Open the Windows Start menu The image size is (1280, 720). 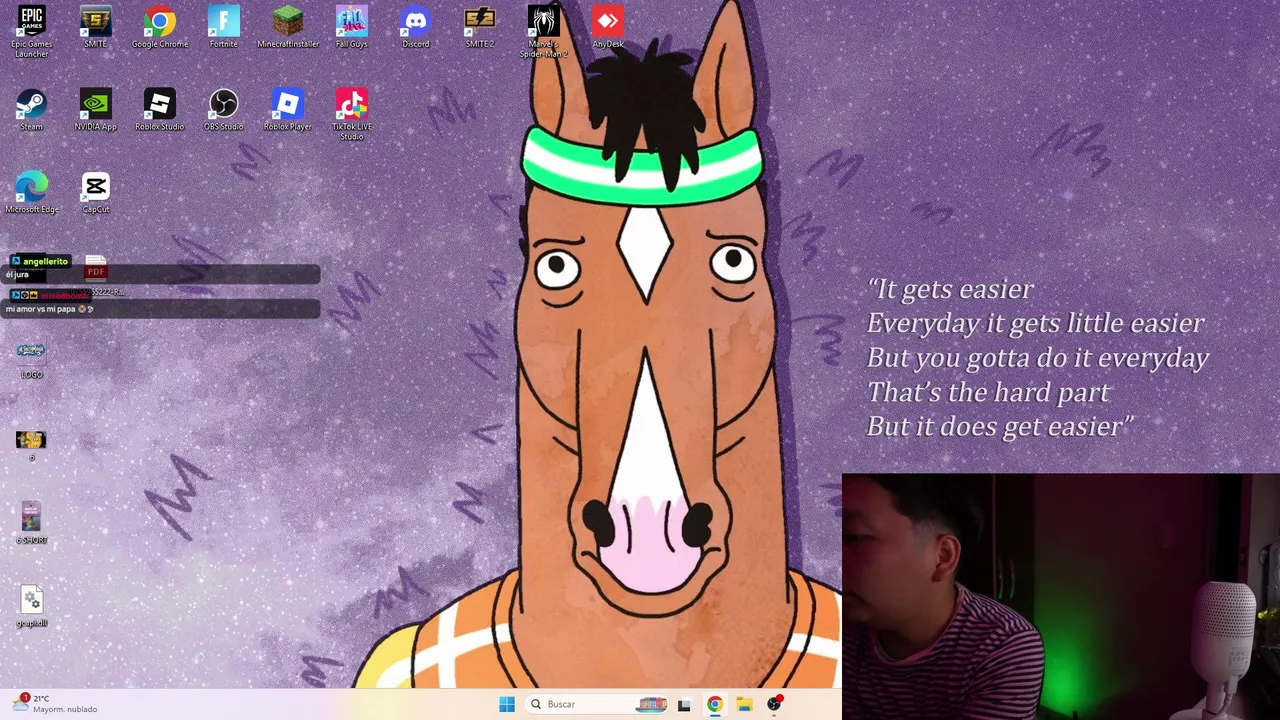[507, 704]
